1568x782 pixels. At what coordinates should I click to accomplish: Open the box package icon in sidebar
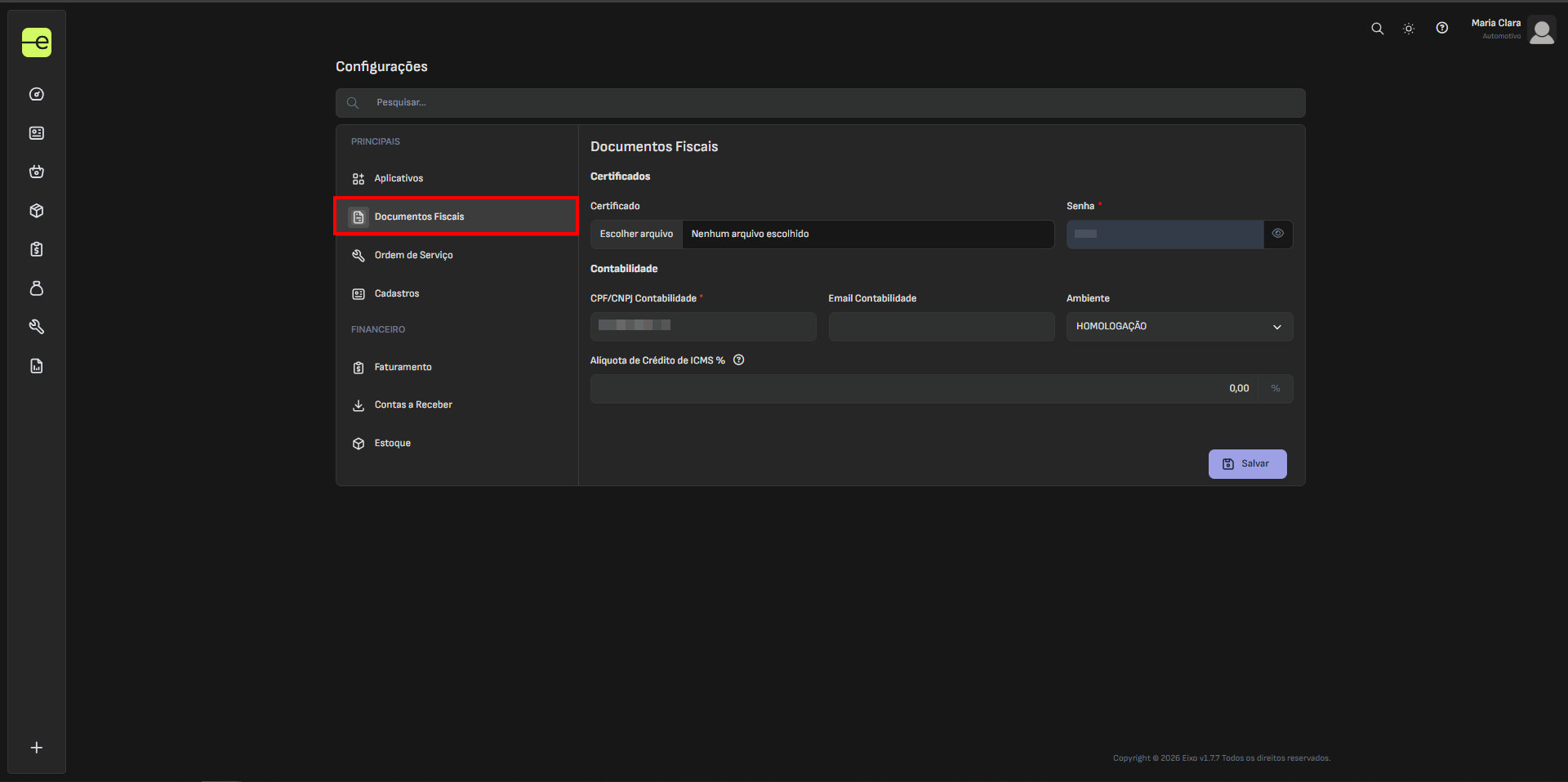tap(37, 211)
